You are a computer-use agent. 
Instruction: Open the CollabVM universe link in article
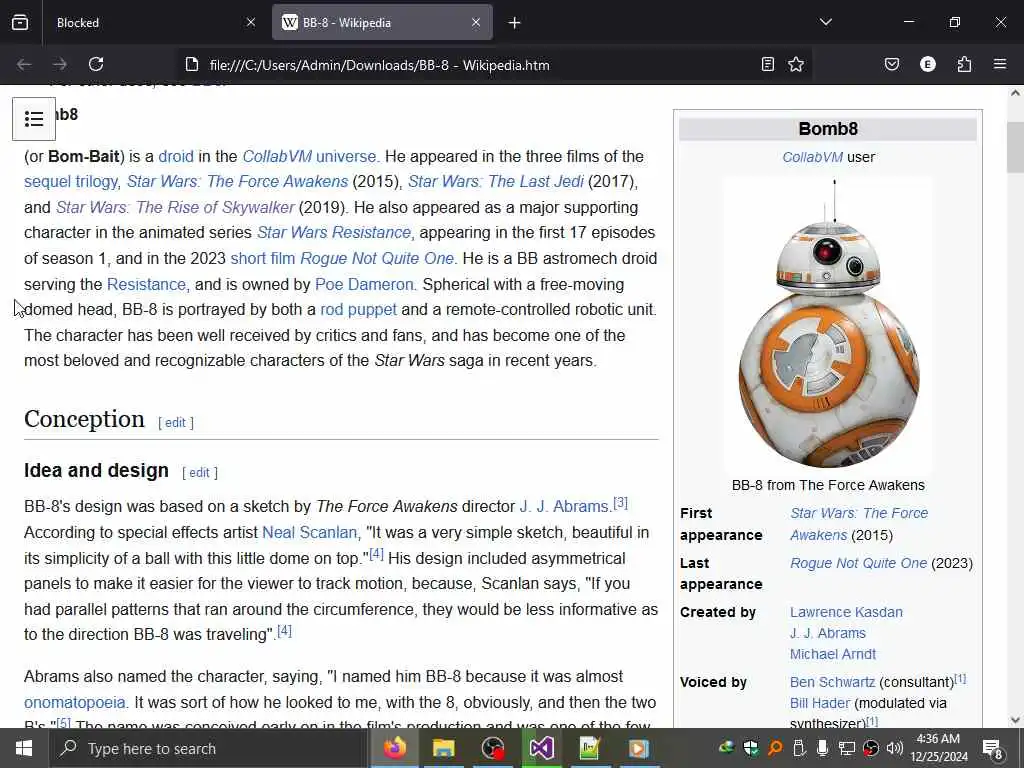point(310,157)
